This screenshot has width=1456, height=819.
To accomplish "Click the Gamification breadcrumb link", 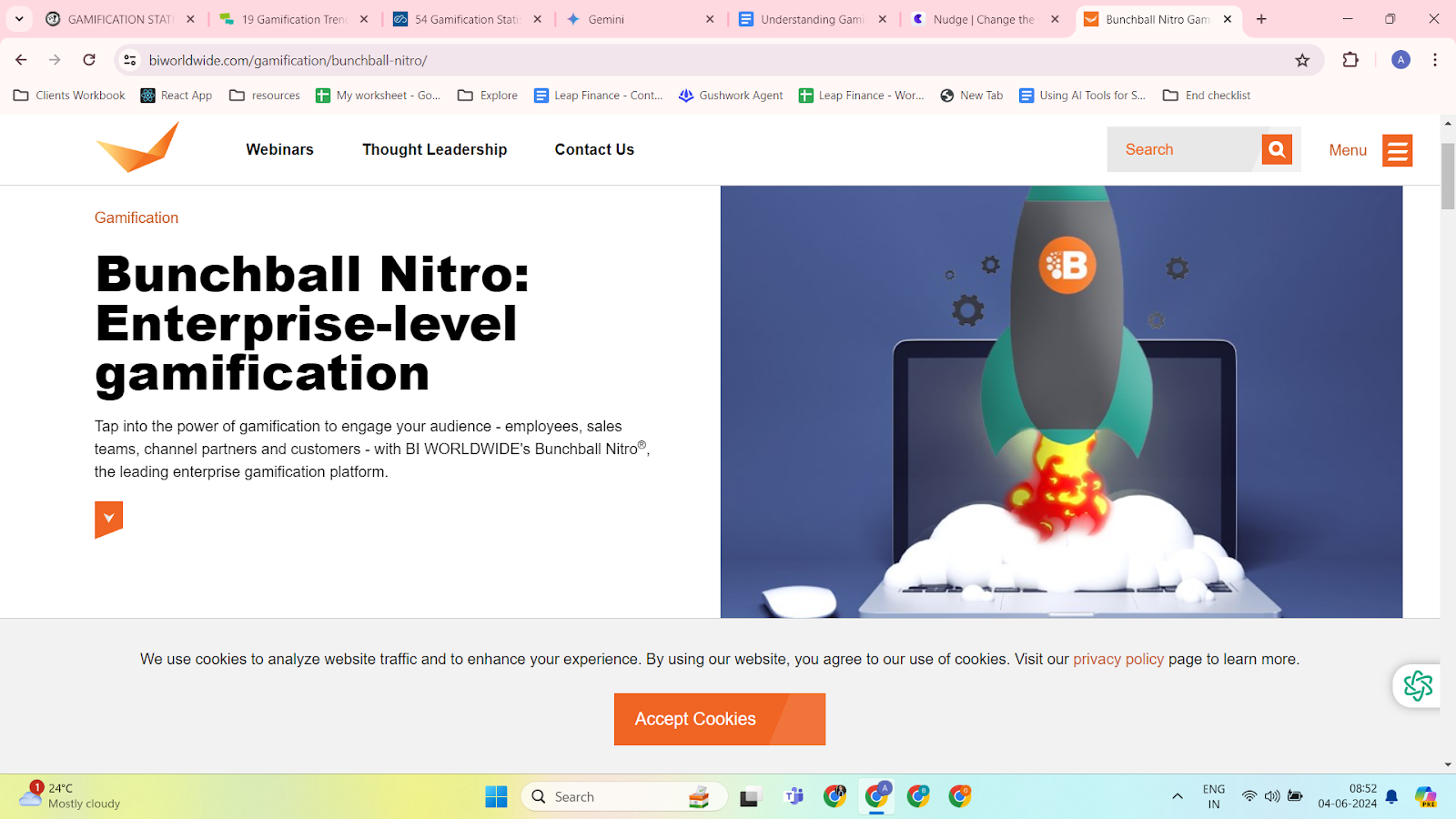I will [x=136, y=217].
